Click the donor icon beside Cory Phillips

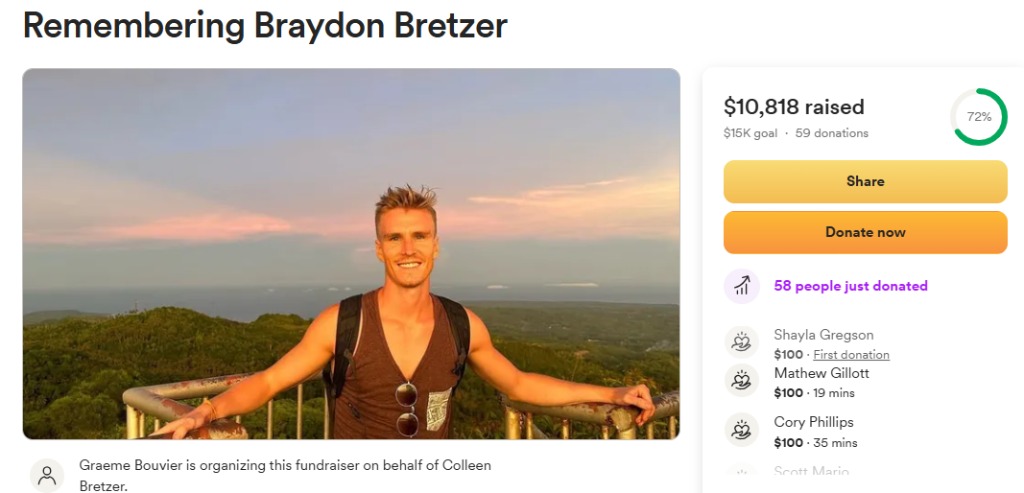coord(741,430)
